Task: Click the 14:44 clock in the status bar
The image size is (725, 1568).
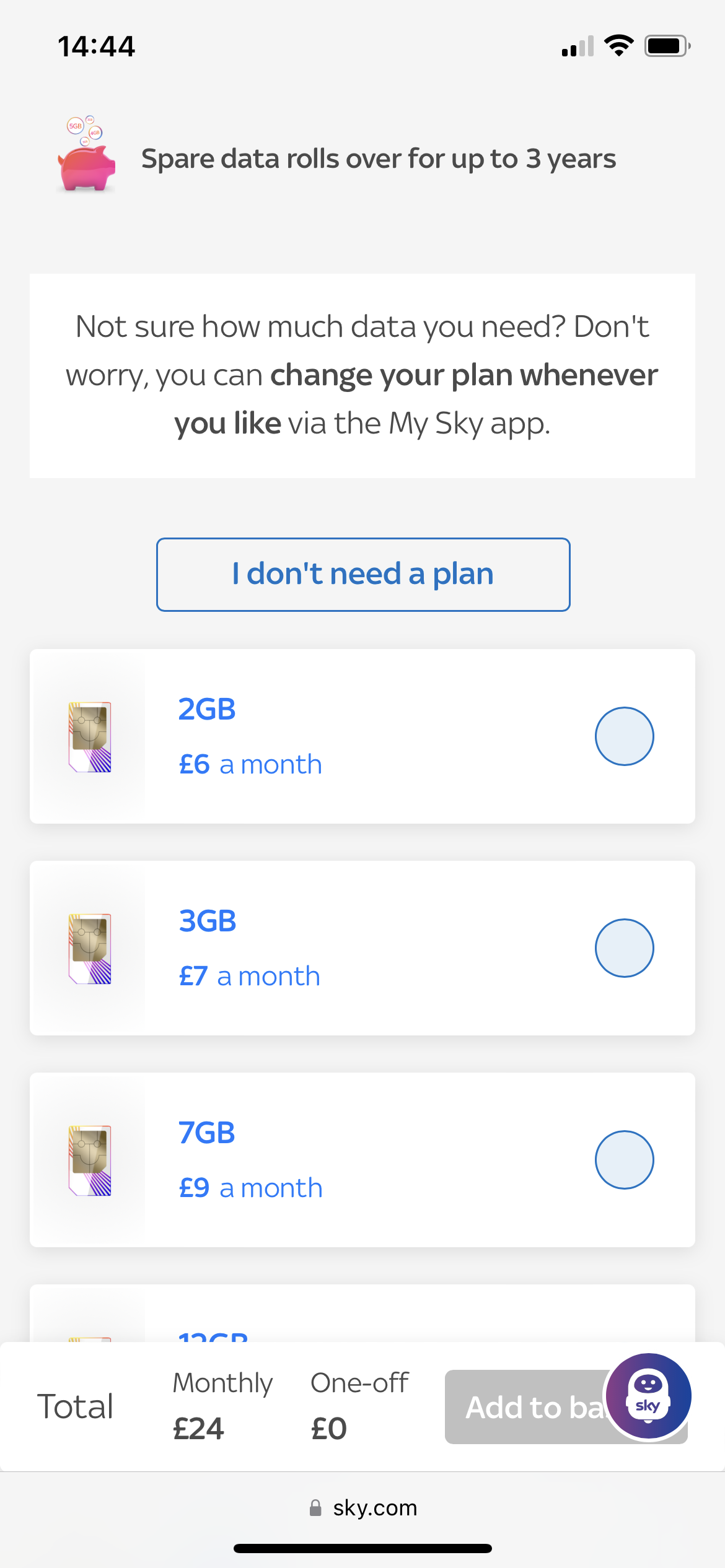Action: [x=96, y=45]
